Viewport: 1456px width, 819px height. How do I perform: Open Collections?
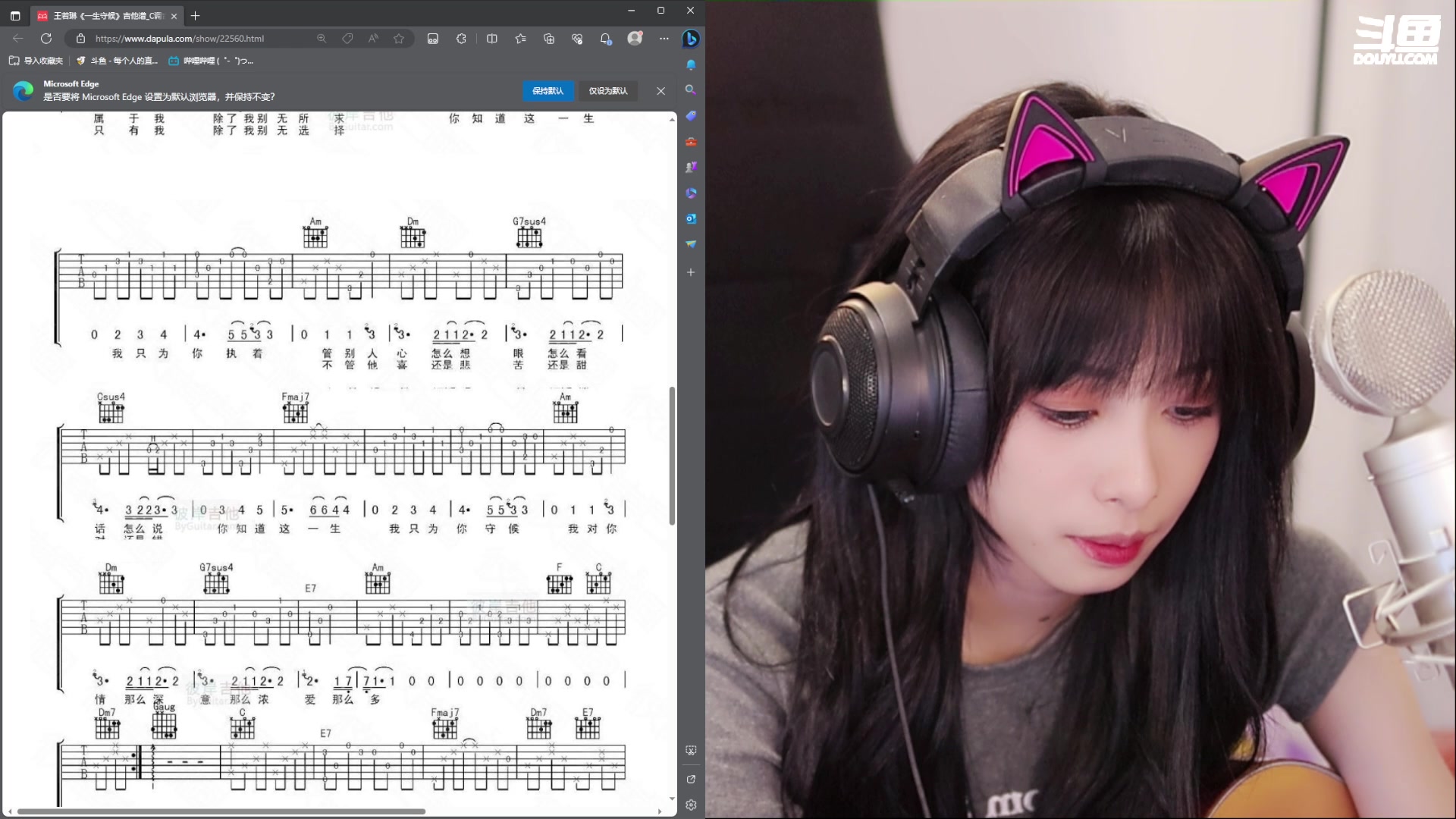(x=549, y=39)
